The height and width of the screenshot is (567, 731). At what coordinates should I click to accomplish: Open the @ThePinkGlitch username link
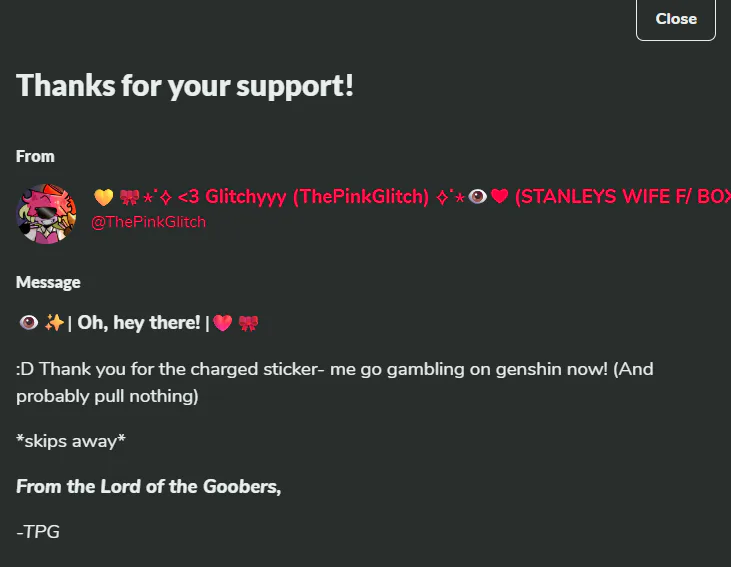pyautogui.click(x=149, y=222)
